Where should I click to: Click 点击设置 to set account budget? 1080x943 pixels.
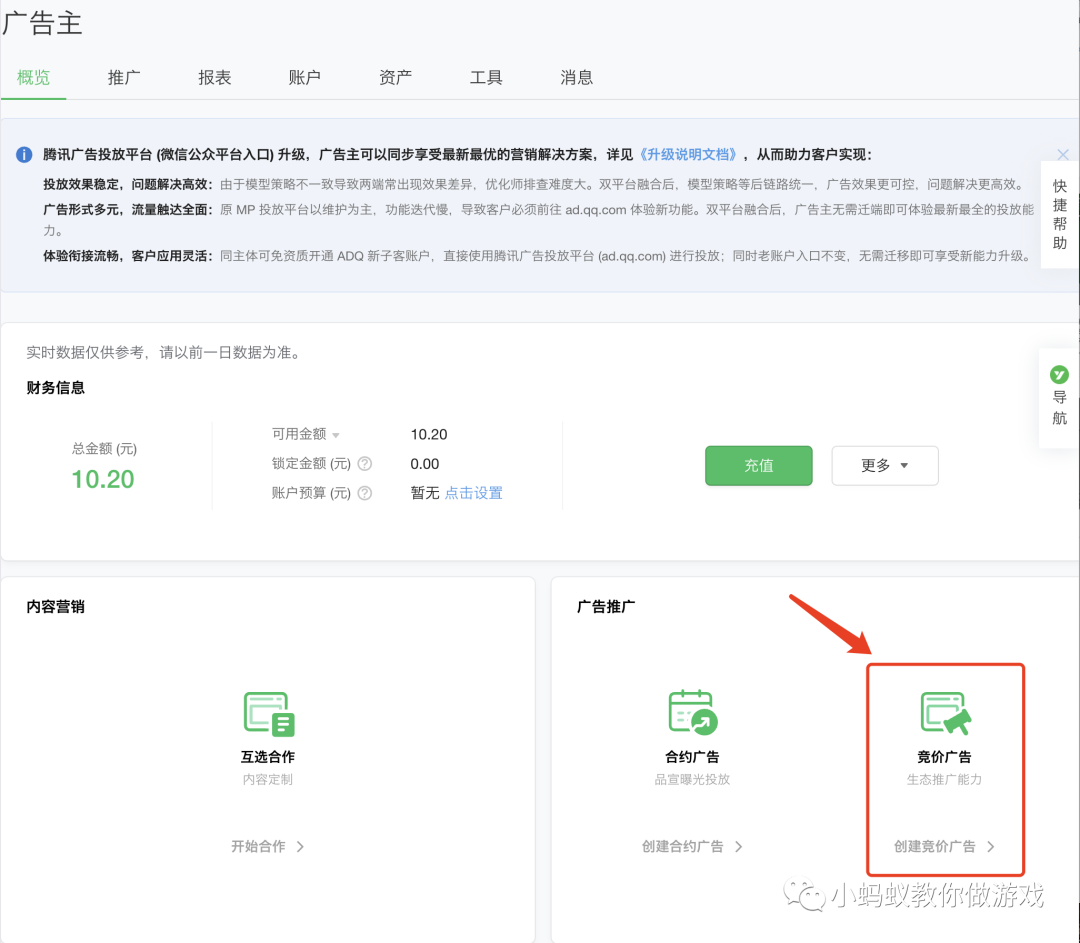tap(474, 493)
